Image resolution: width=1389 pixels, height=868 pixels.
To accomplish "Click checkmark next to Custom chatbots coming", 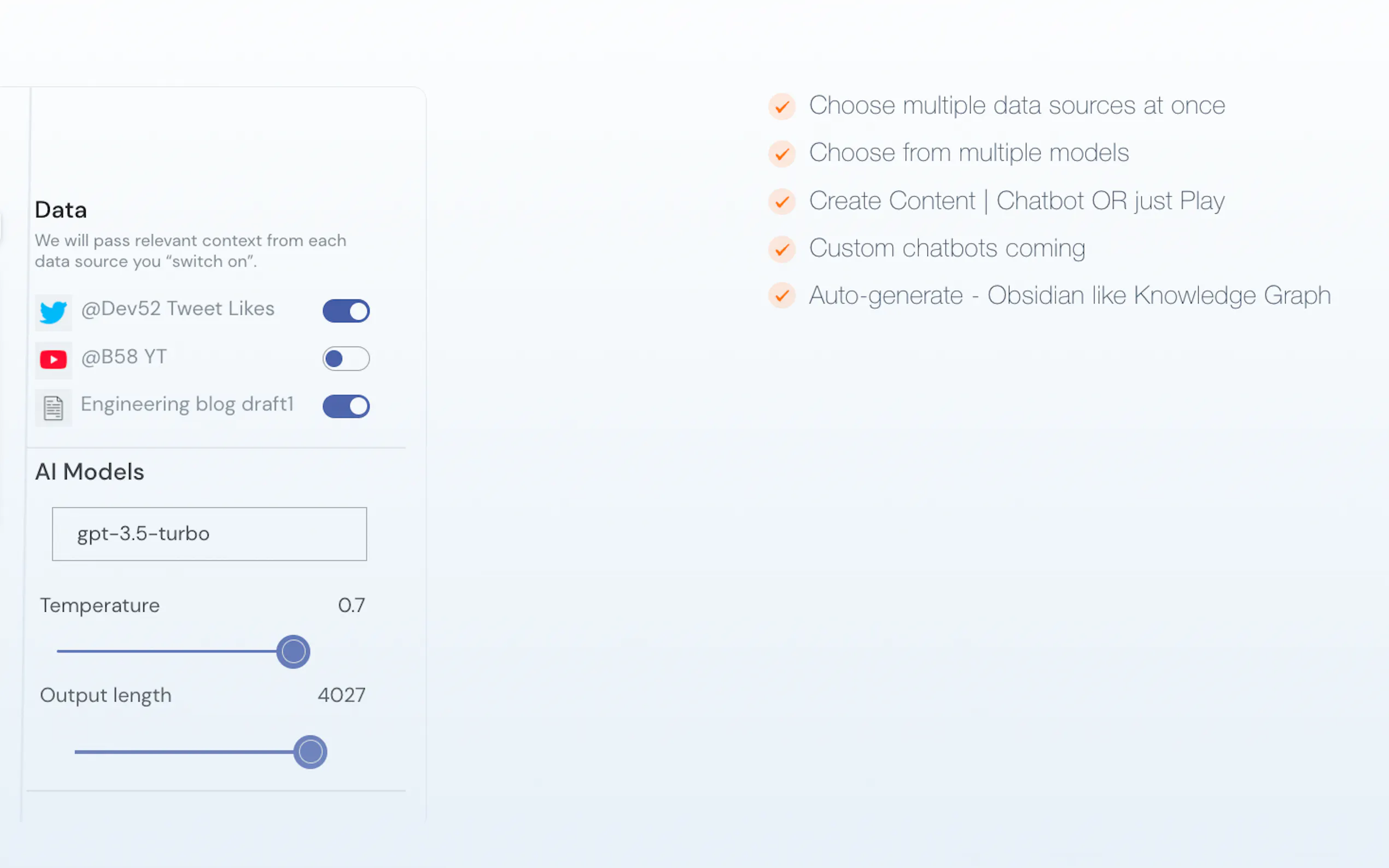I will click(x=781, y=249).
